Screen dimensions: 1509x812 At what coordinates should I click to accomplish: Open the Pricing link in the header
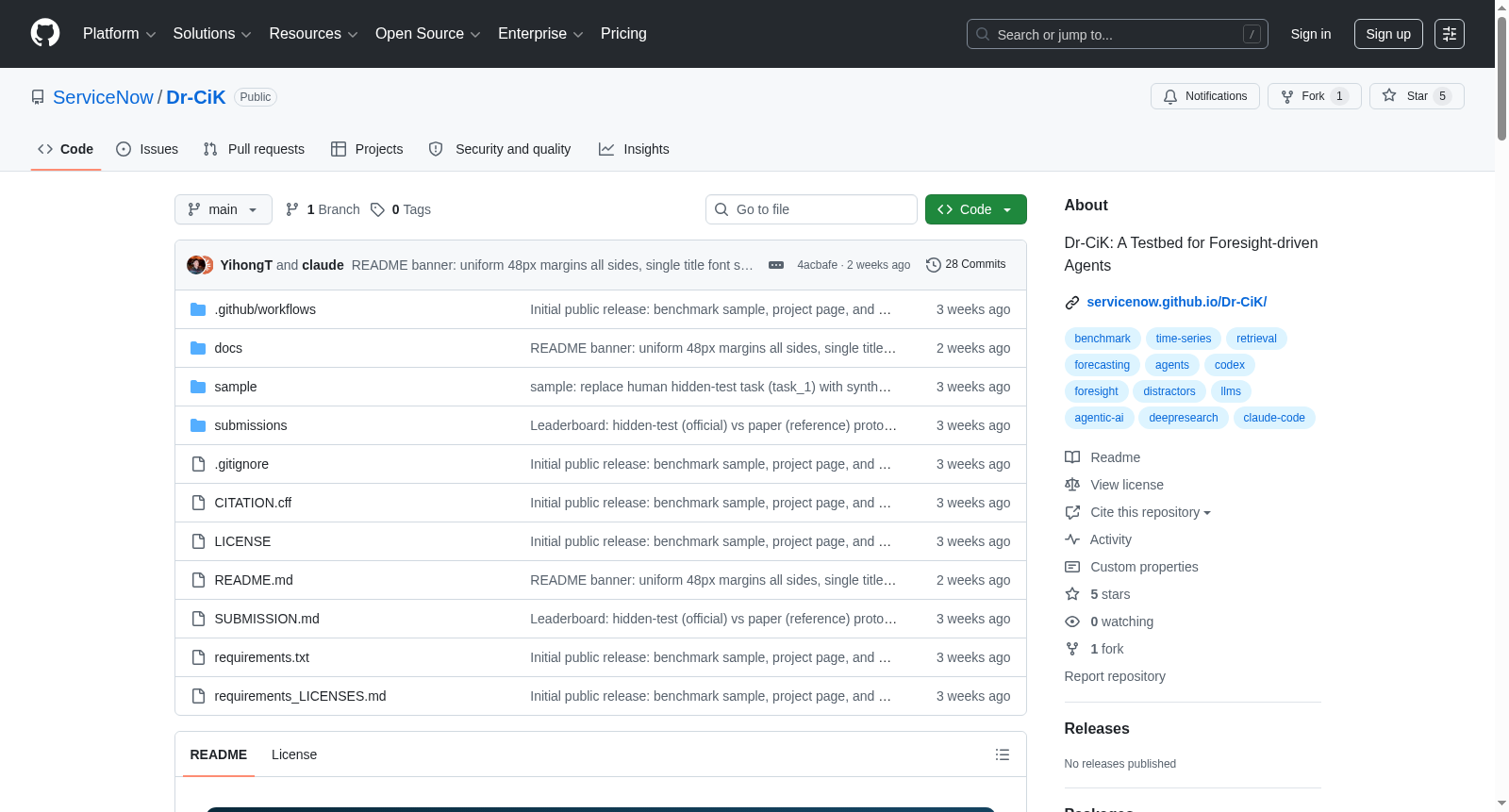623,34
